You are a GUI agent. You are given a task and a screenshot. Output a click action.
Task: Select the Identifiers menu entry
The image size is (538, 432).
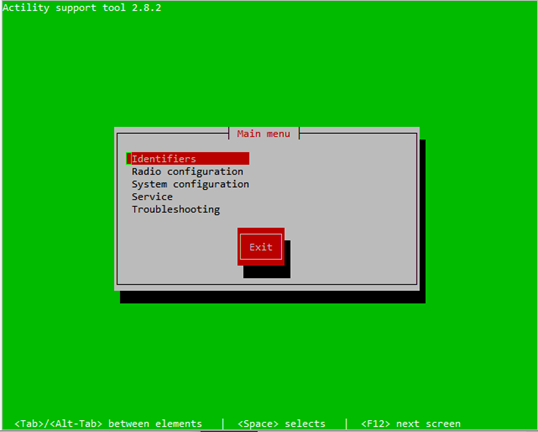click(x=188, y=159)
